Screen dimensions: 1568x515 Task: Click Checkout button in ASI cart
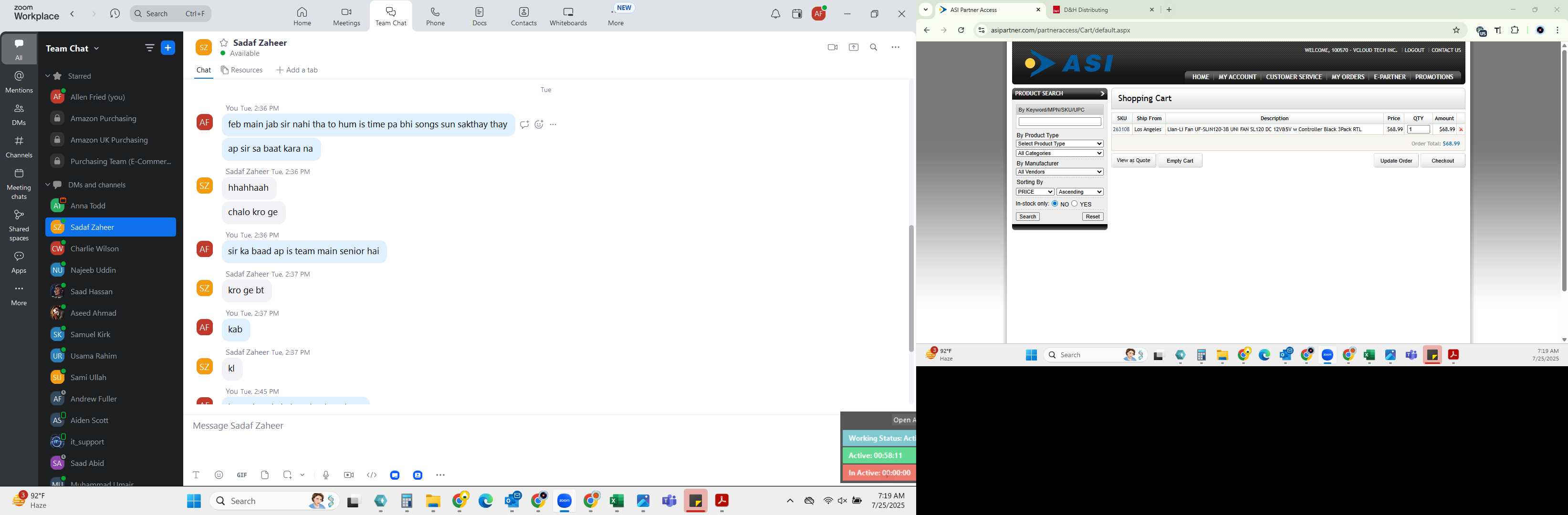(1442, 161)
